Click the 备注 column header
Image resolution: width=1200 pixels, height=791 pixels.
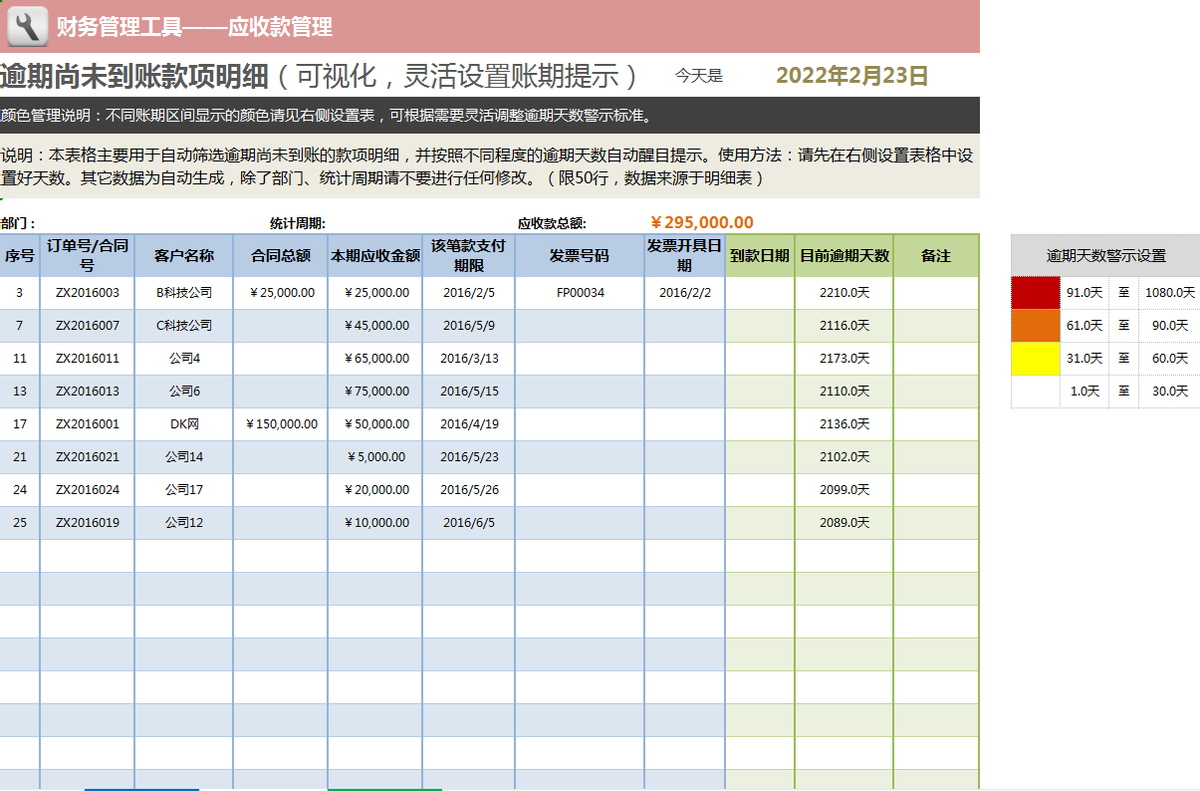(937, 255)
